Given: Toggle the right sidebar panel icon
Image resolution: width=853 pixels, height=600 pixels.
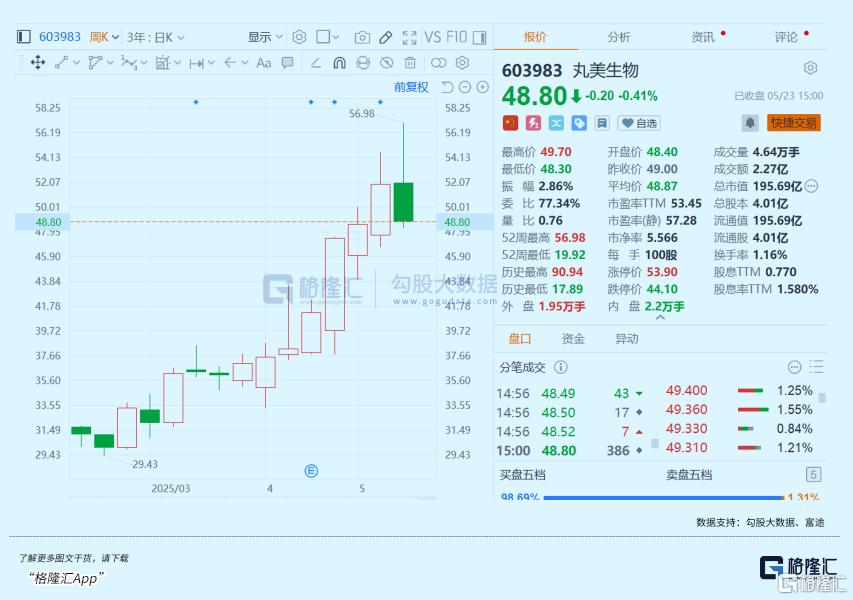Looking at the screenshot, I should pyautogui.click(x=479, y=38).
